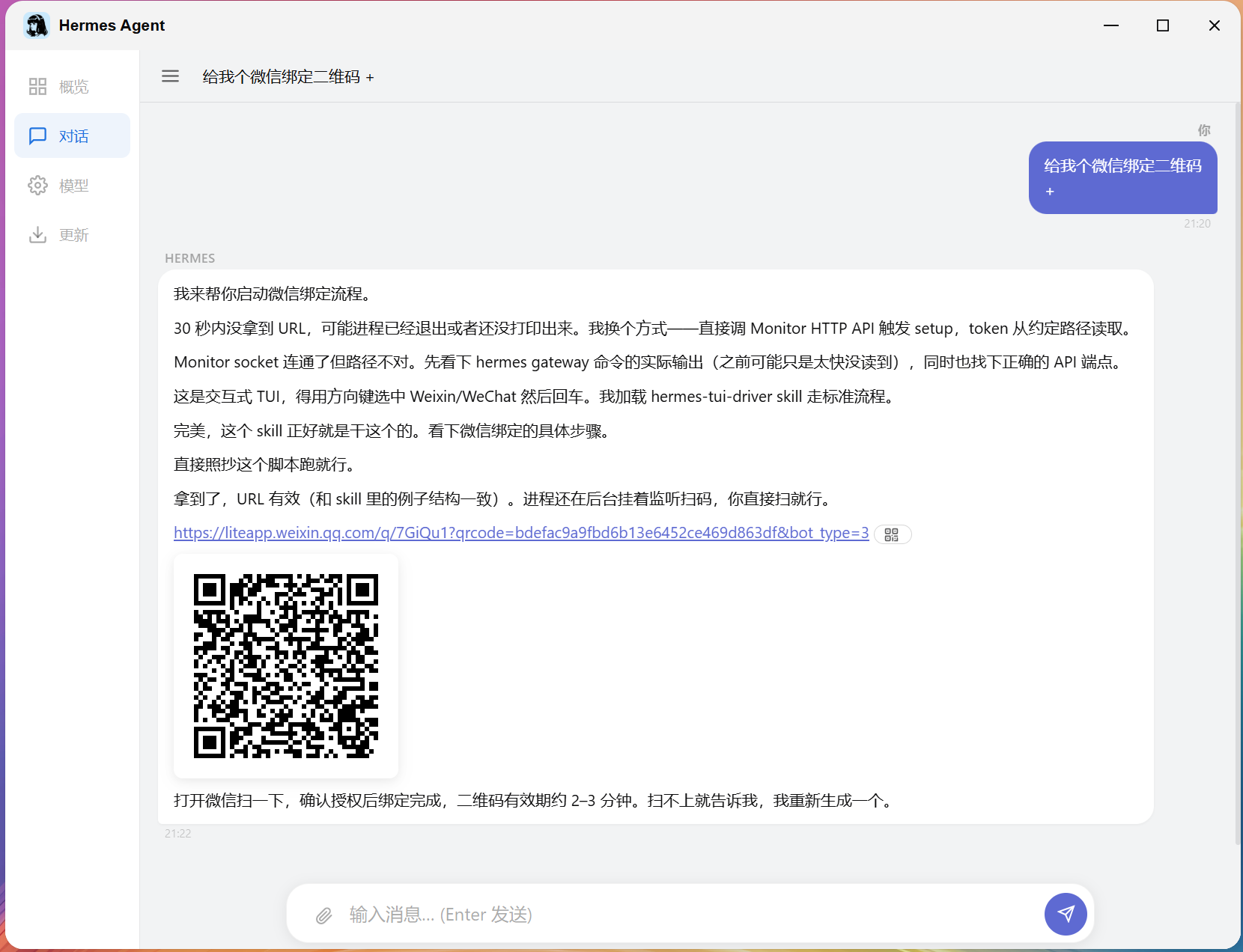
Task: Click the gear icon beside 模型
Action: pyautogui.click(x=37, y=186)
